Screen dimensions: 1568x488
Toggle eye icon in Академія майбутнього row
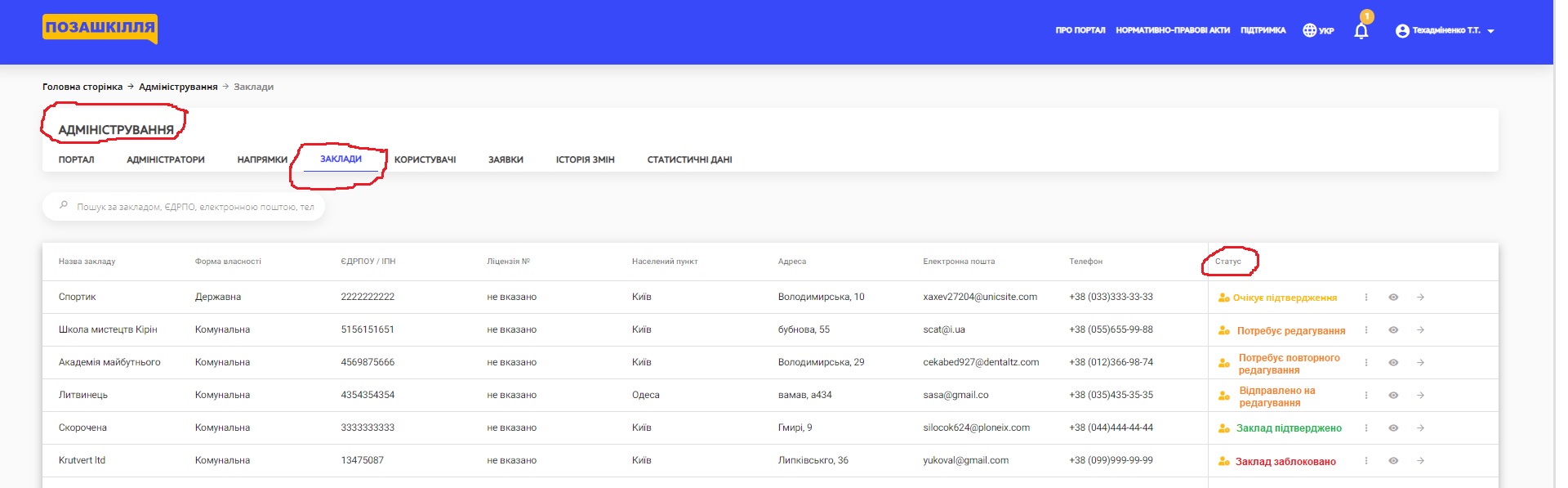1393,363
